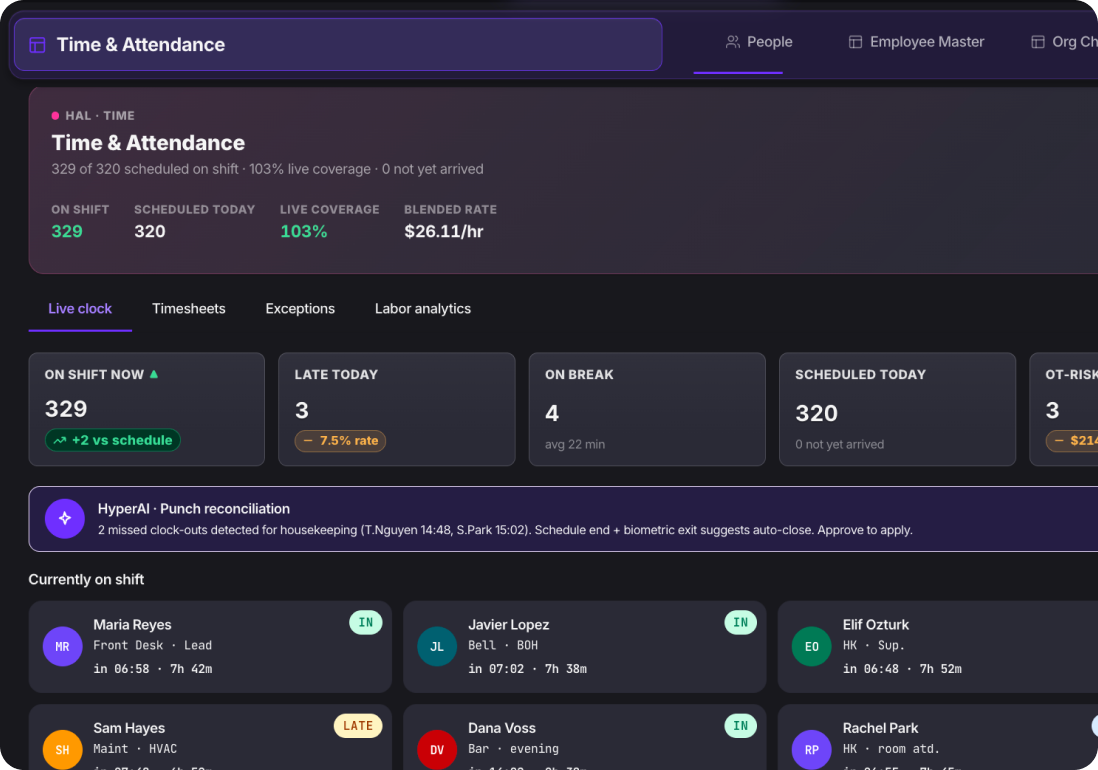Open the OT-Risk stat card
The height and width of the screenshot is (770, 1098).
(1064, 410)
